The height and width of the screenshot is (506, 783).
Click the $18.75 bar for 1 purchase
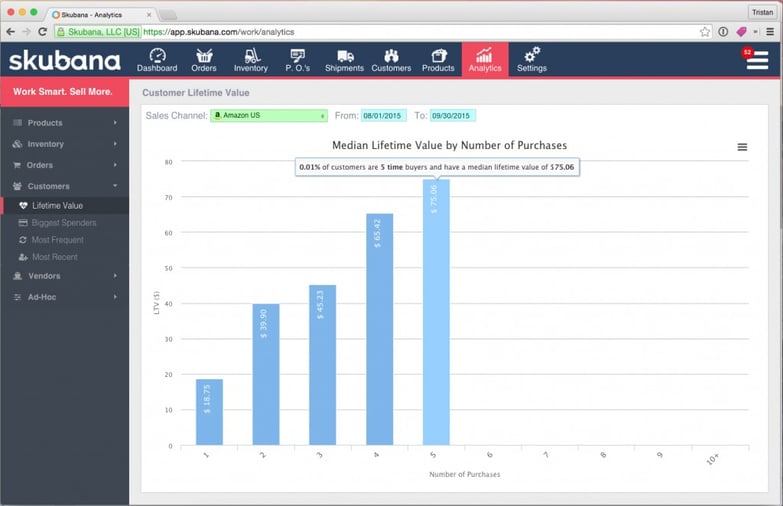point(209,412)
